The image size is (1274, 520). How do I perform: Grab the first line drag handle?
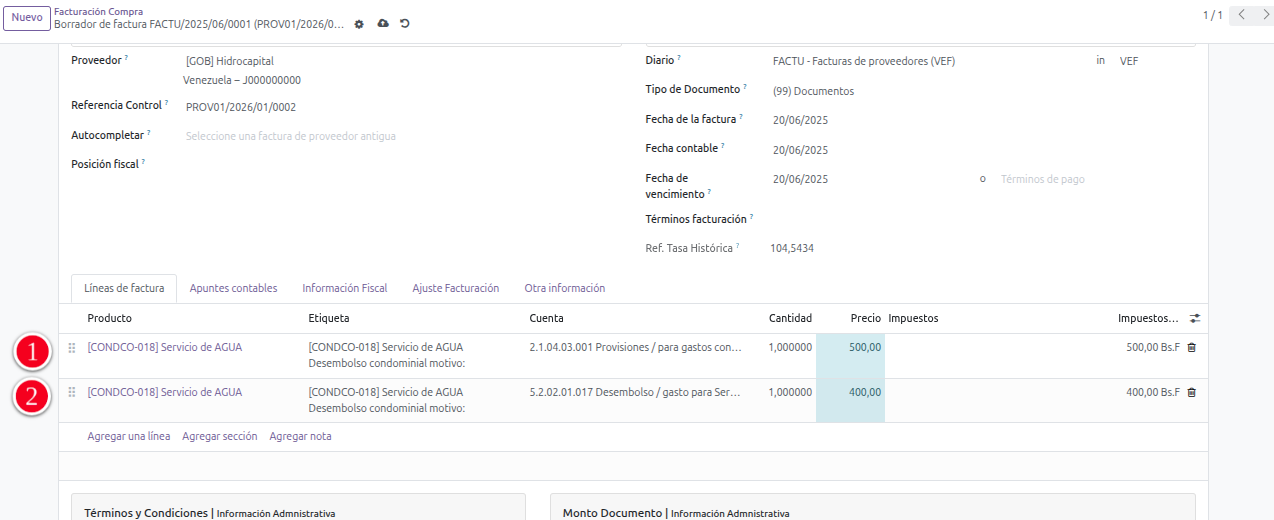[x=71, y=348]
